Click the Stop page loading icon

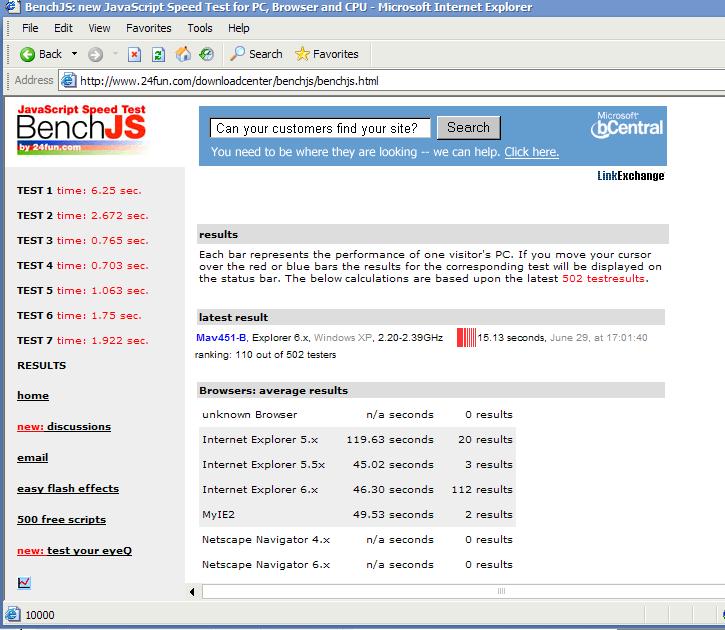pyautogui.click(x=134, y=55)
